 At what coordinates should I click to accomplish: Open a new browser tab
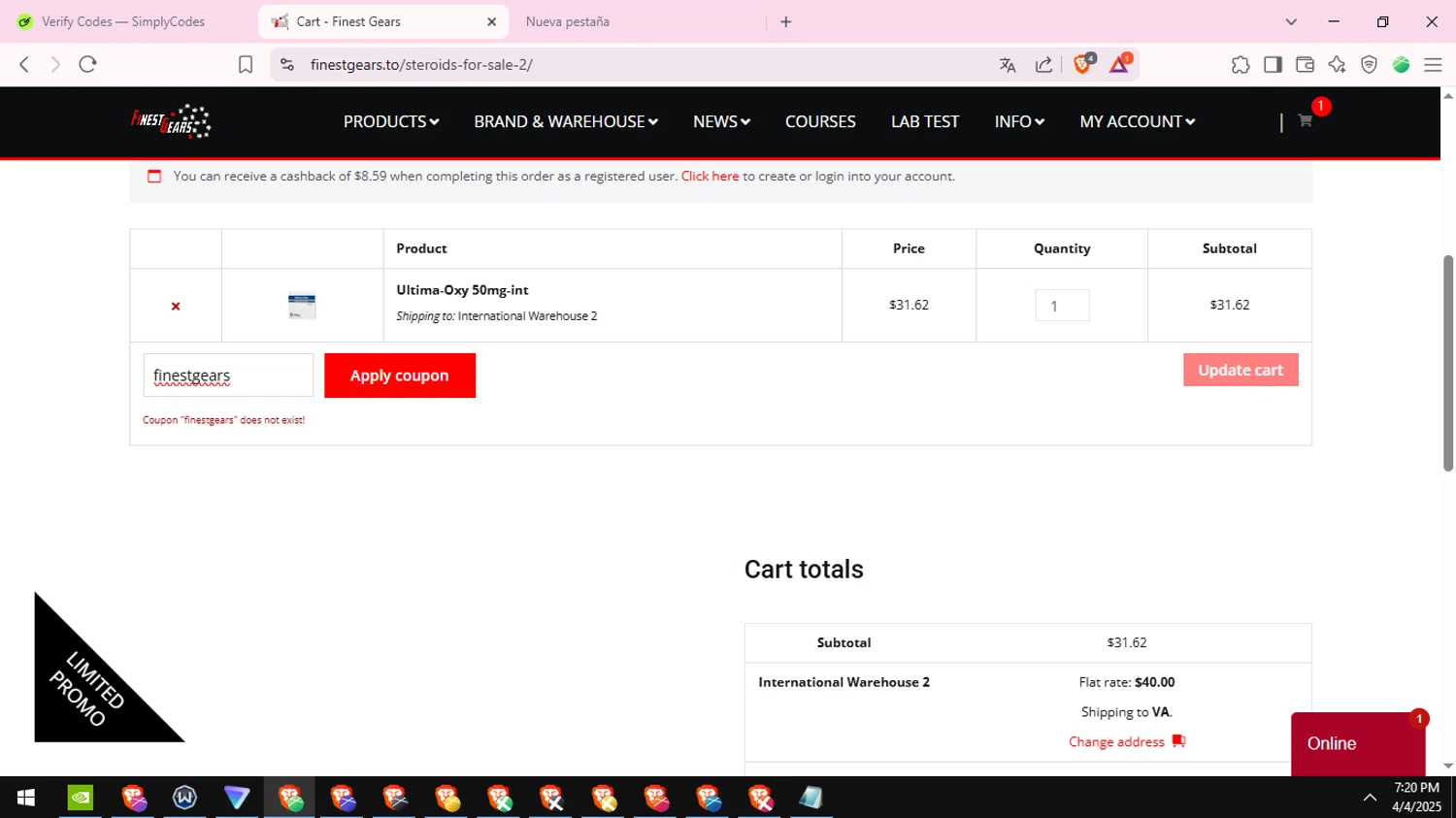(786, 21)
